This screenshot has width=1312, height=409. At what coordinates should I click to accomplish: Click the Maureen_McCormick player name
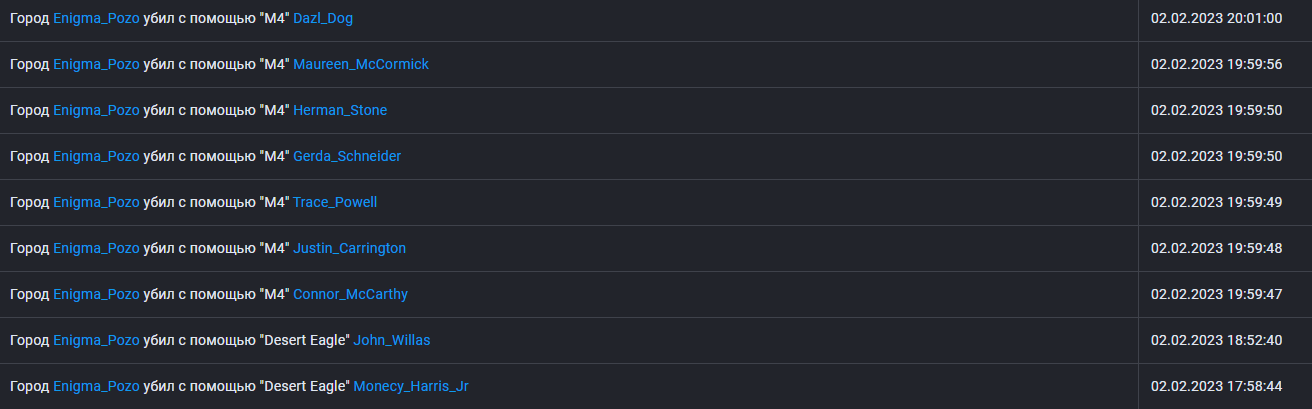pyautogui.click(x=361, y=64)
